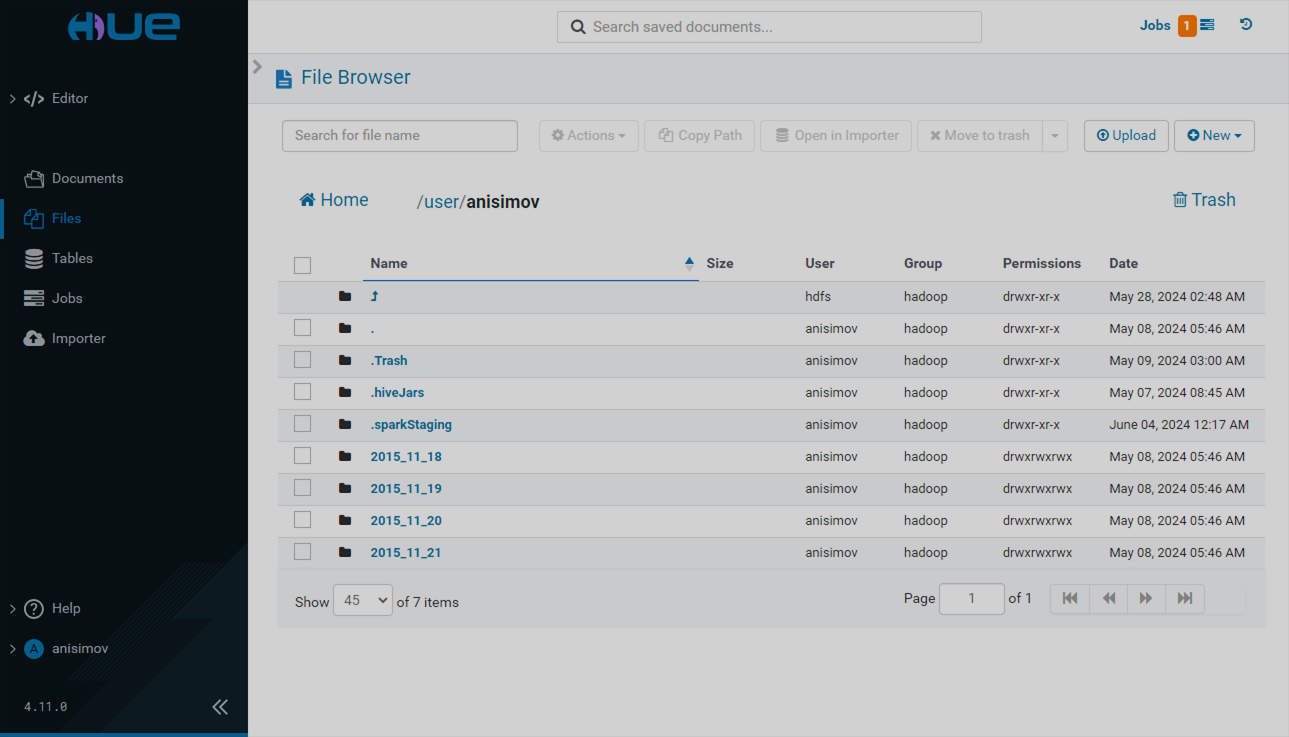The width and height of the screenshot is (1289, 737).
Task: Open the Help menu item
Action: (52, 608)
